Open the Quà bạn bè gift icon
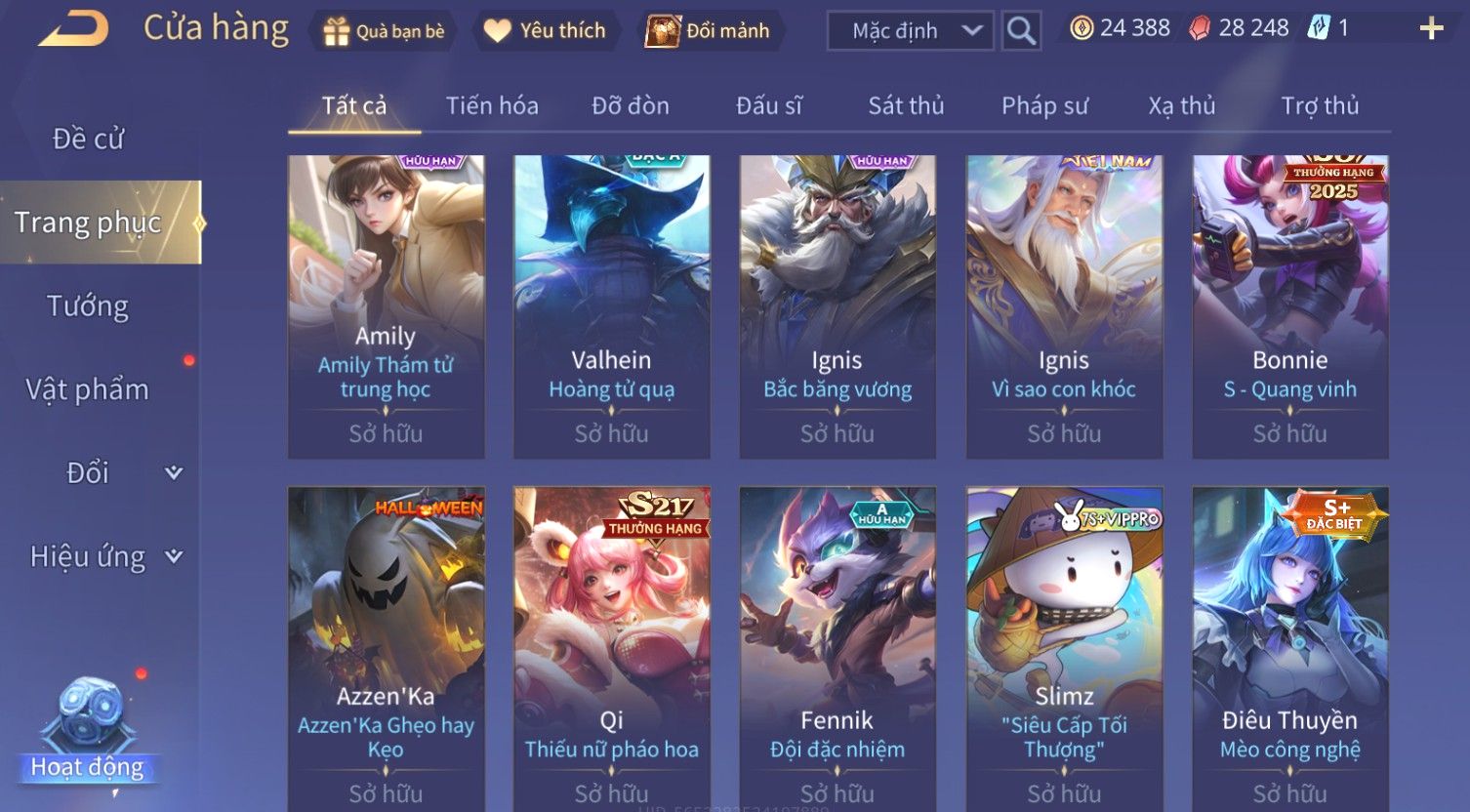This screenshot has width=1470, height=812. point(336,31)
